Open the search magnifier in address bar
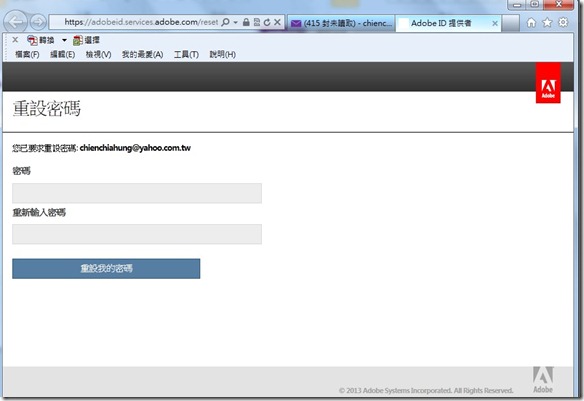Viewport: 584px width, 401px height. point(225,22)
